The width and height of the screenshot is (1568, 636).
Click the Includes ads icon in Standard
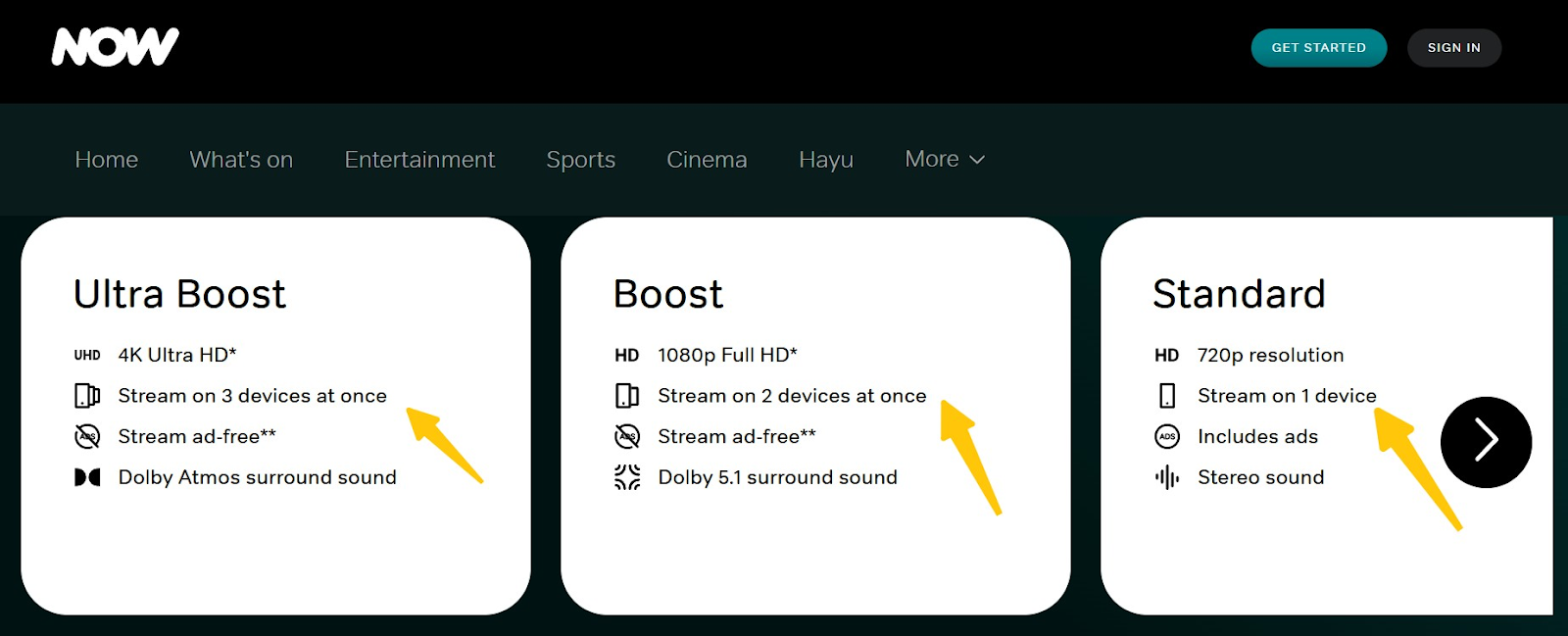(x=1166, y=437)
